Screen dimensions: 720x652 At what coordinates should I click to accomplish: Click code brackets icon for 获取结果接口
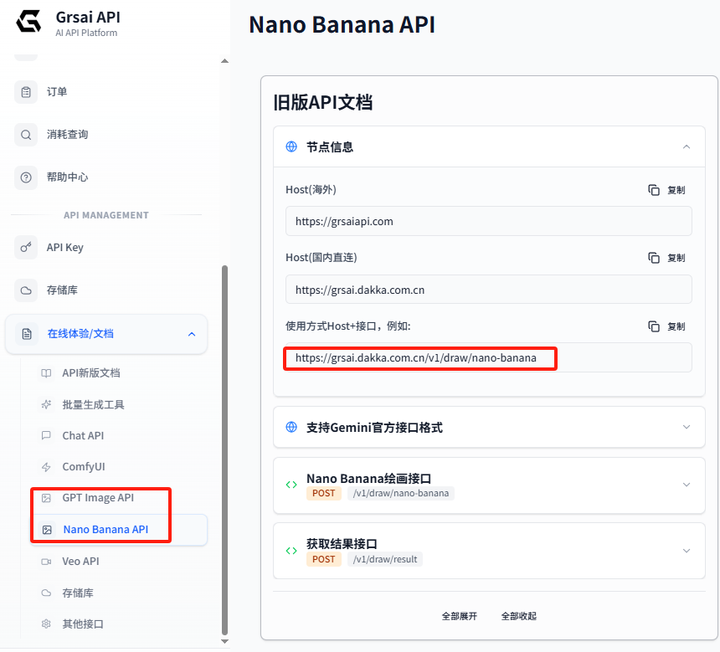pyautogui.click(x=291, y=551)
